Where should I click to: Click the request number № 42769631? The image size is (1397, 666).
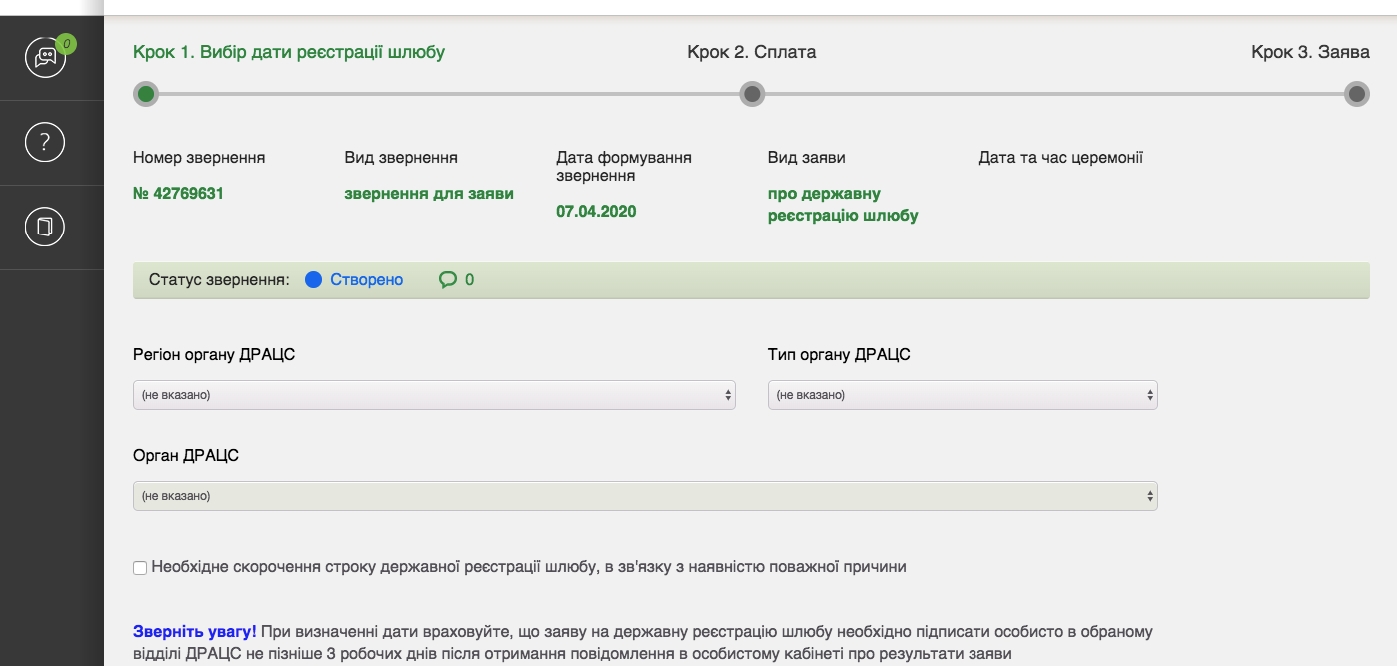(x=178, y=194)
